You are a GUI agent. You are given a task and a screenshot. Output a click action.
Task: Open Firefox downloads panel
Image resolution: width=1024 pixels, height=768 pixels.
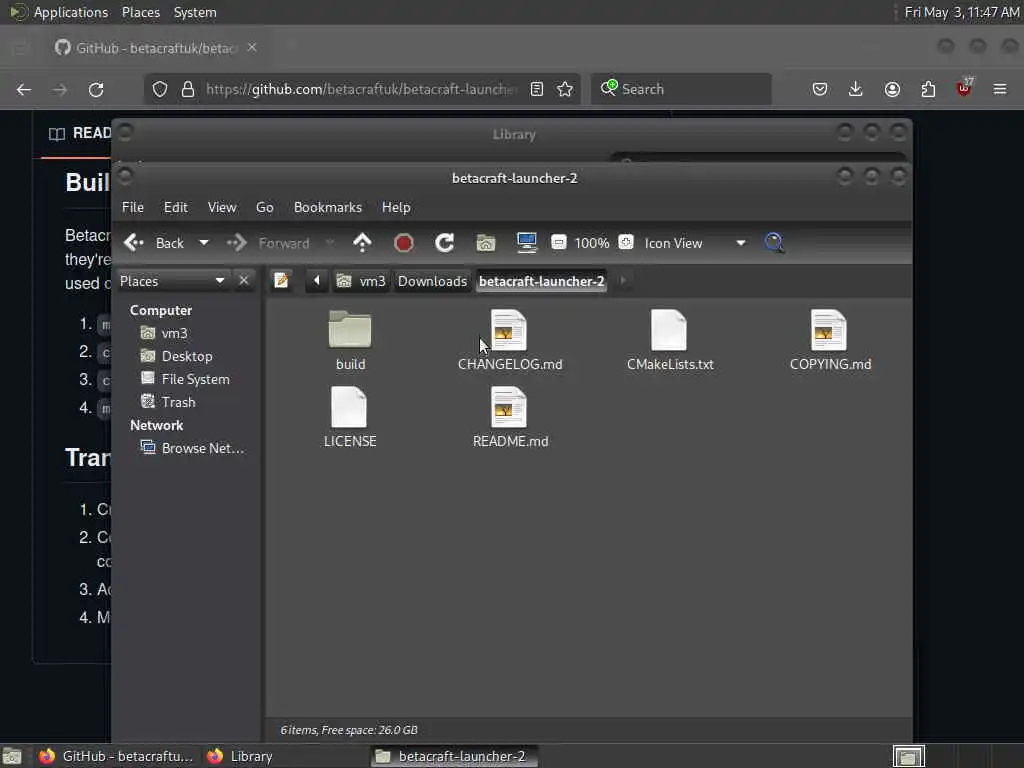[856, 89]
